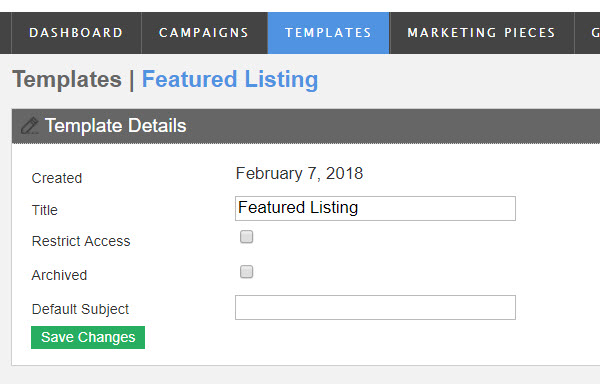Open the Dashboard tab
The width and height of the screenshot is (600, 384).
tap(76, 33)
